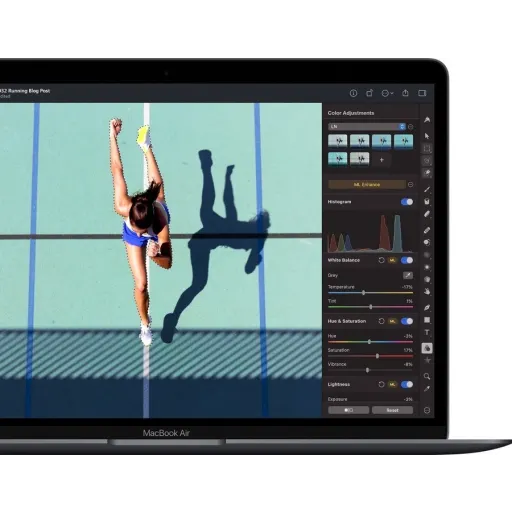Screen dimensions: 512x512
Task: Click the histogram graph
Action: coord(370,232)
